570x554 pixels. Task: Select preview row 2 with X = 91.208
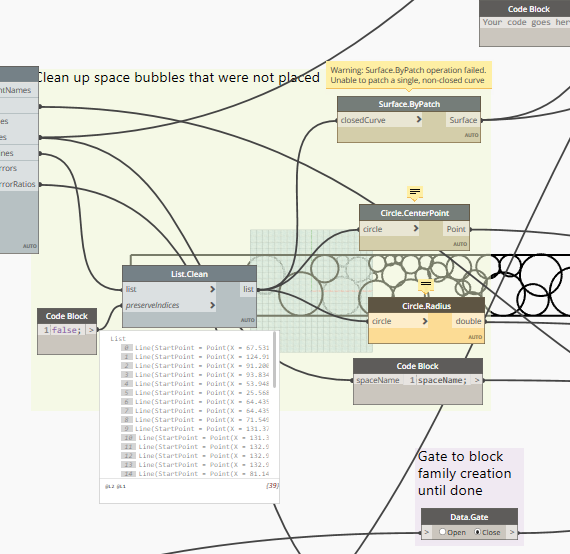click(195, 366)
